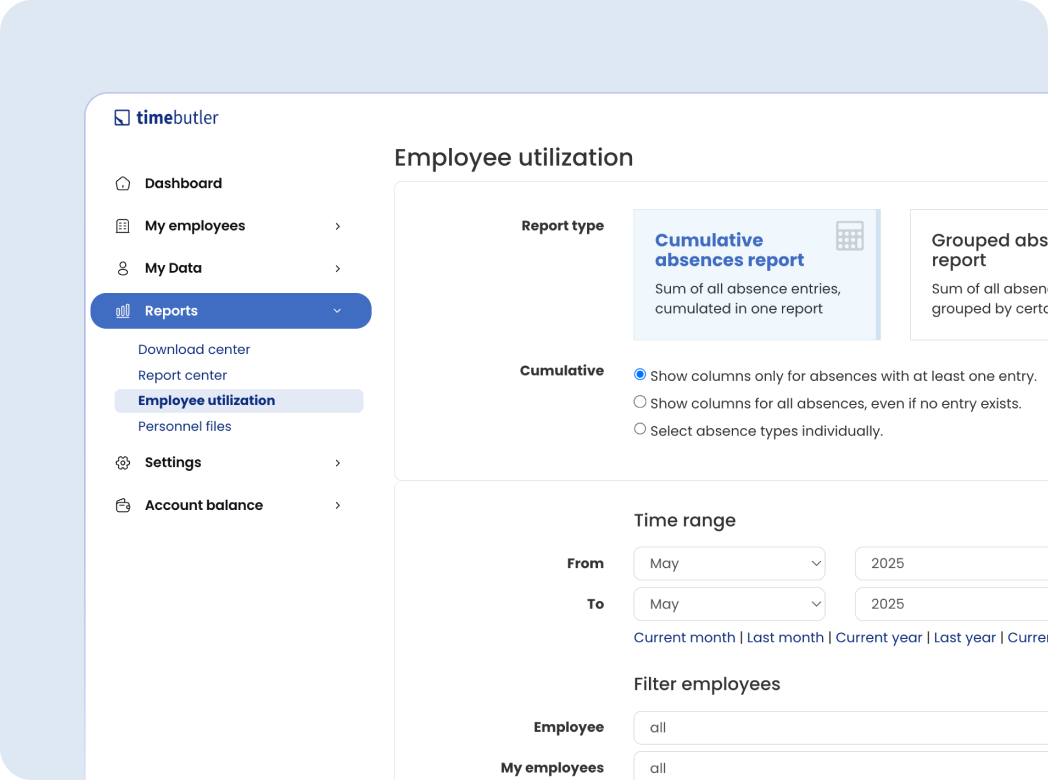Click the Account balance wallet icon
This screenshot has height=780, width=1048.
coord(123,505)
